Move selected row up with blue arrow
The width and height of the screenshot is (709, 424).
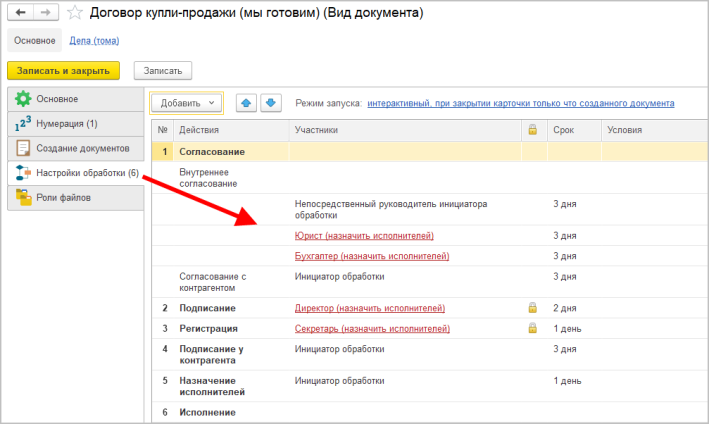click(x=246, y=103)
